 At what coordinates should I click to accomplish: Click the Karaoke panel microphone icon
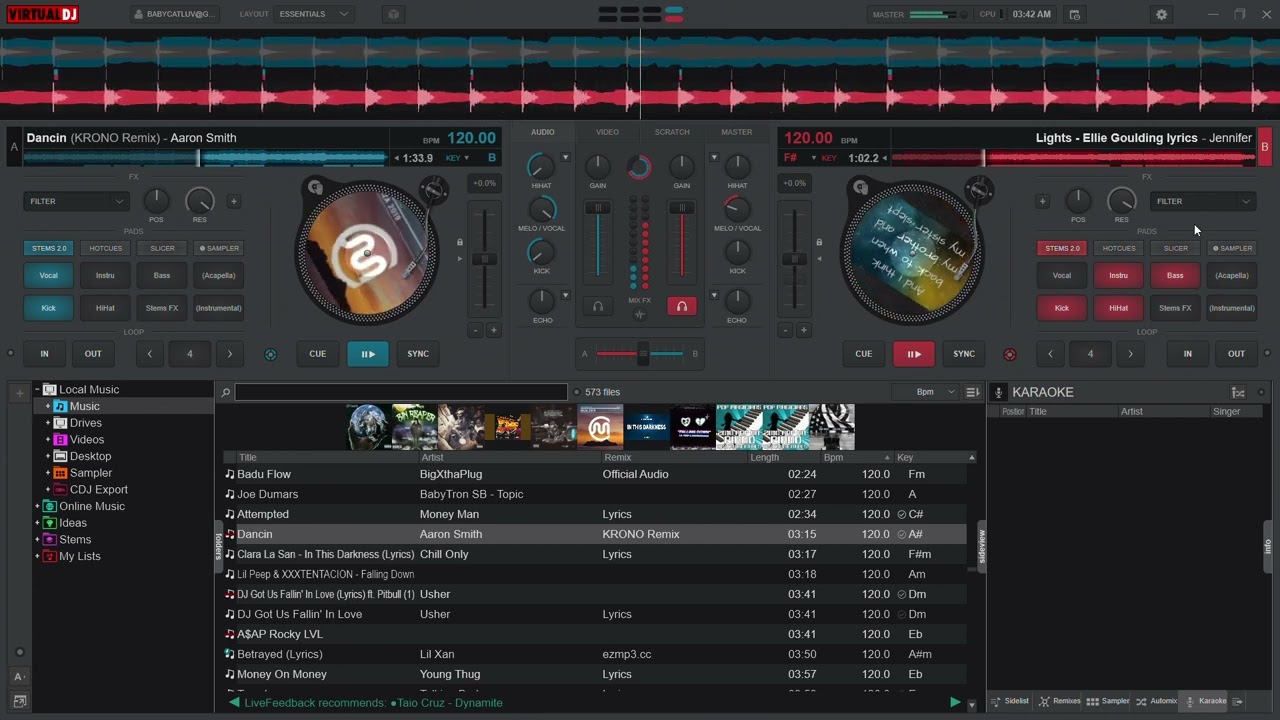[998, 392]
